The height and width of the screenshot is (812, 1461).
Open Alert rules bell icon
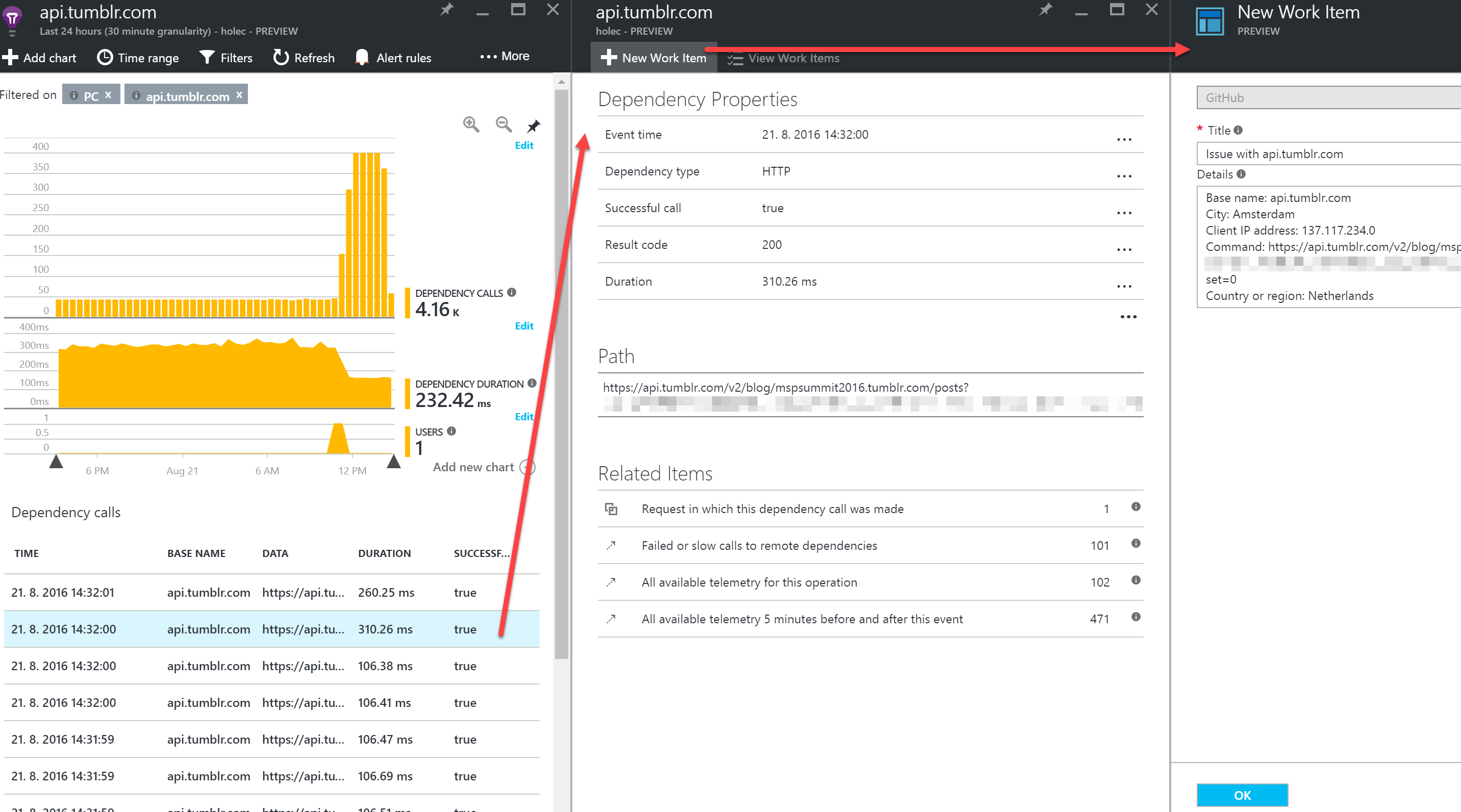pyautogui.click(x=361, y=57)
